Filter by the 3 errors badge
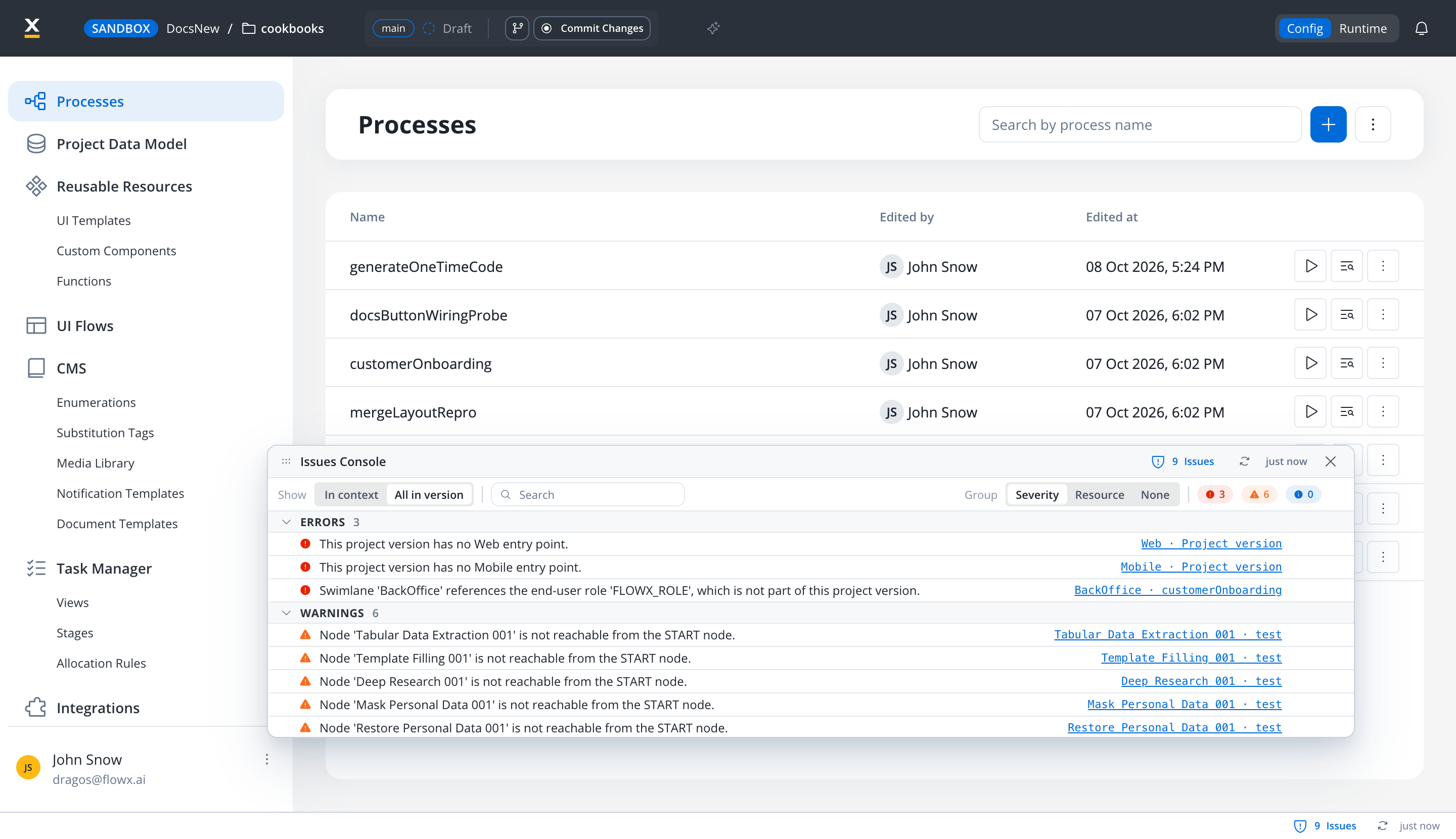This screenshot has width=1456, height=839. 1215,494
